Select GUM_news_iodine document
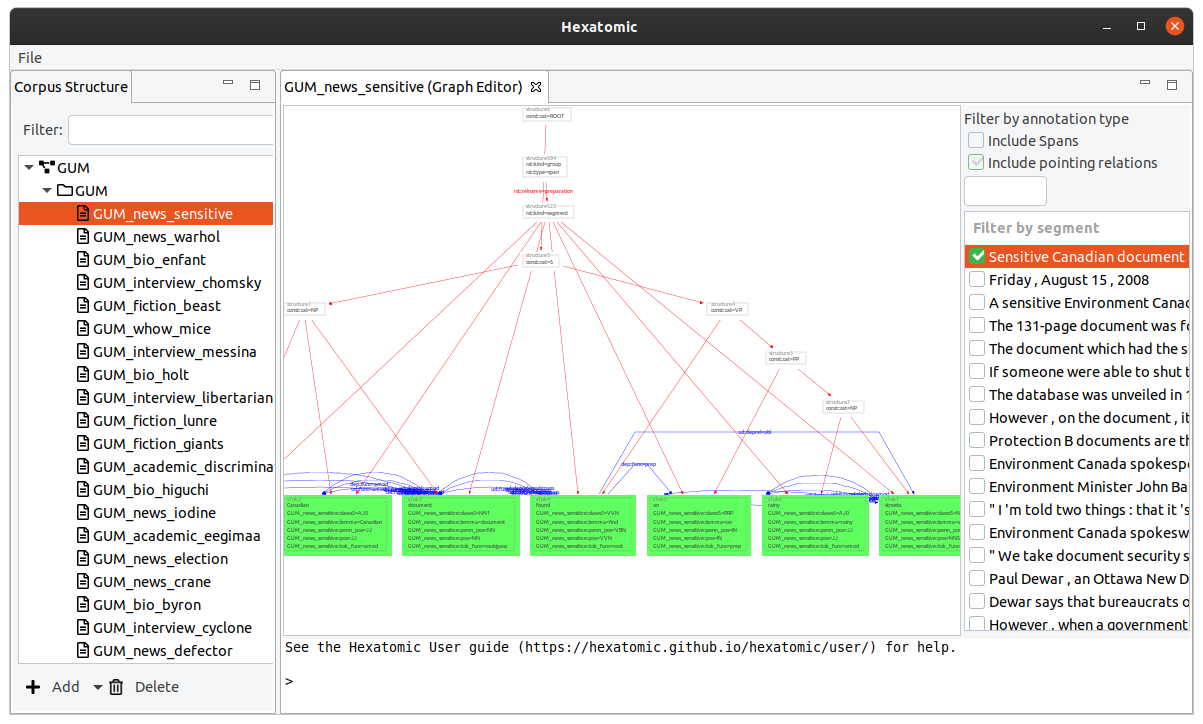The width and height of the screenshot is (1203, 724). (154, 513)
